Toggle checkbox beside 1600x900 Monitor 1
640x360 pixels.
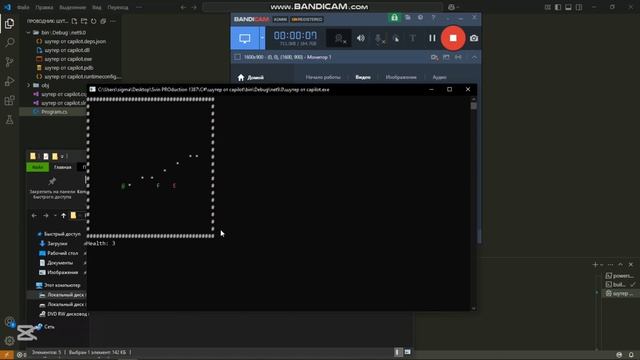(237, 57)
